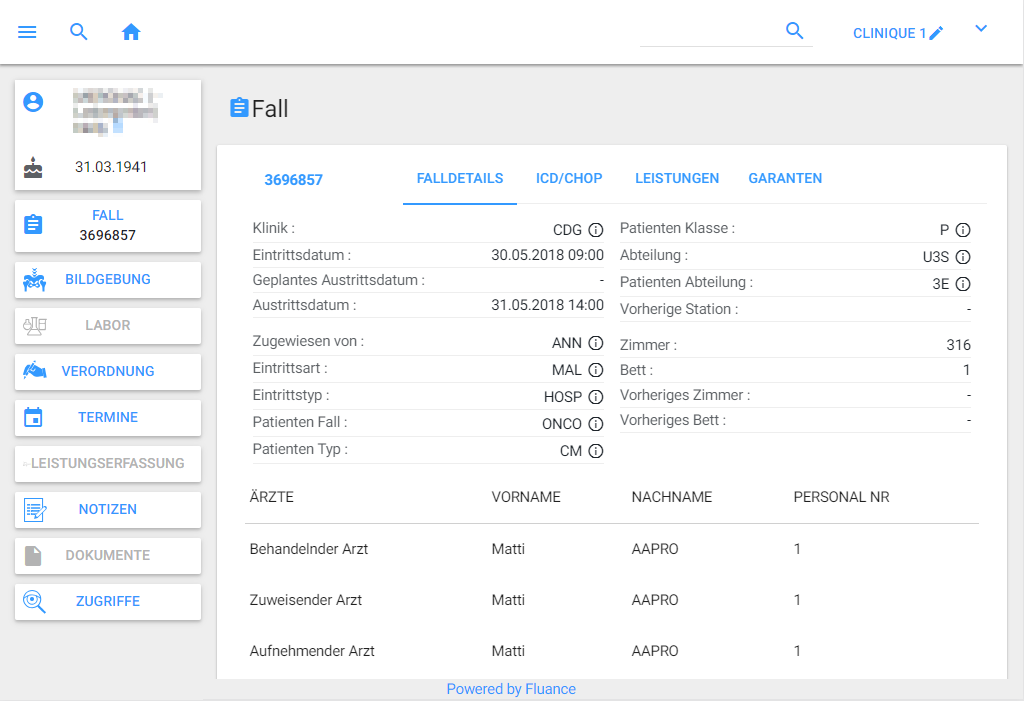
Task: Expand the top-right user dropdown chevron
Action: coord(981,29)
